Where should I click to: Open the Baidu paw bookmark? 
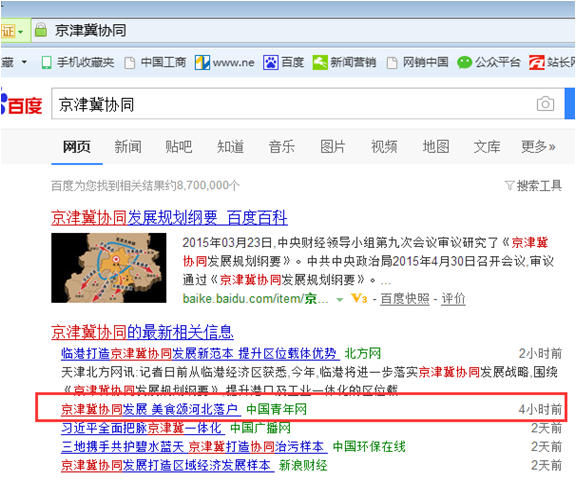270,62
